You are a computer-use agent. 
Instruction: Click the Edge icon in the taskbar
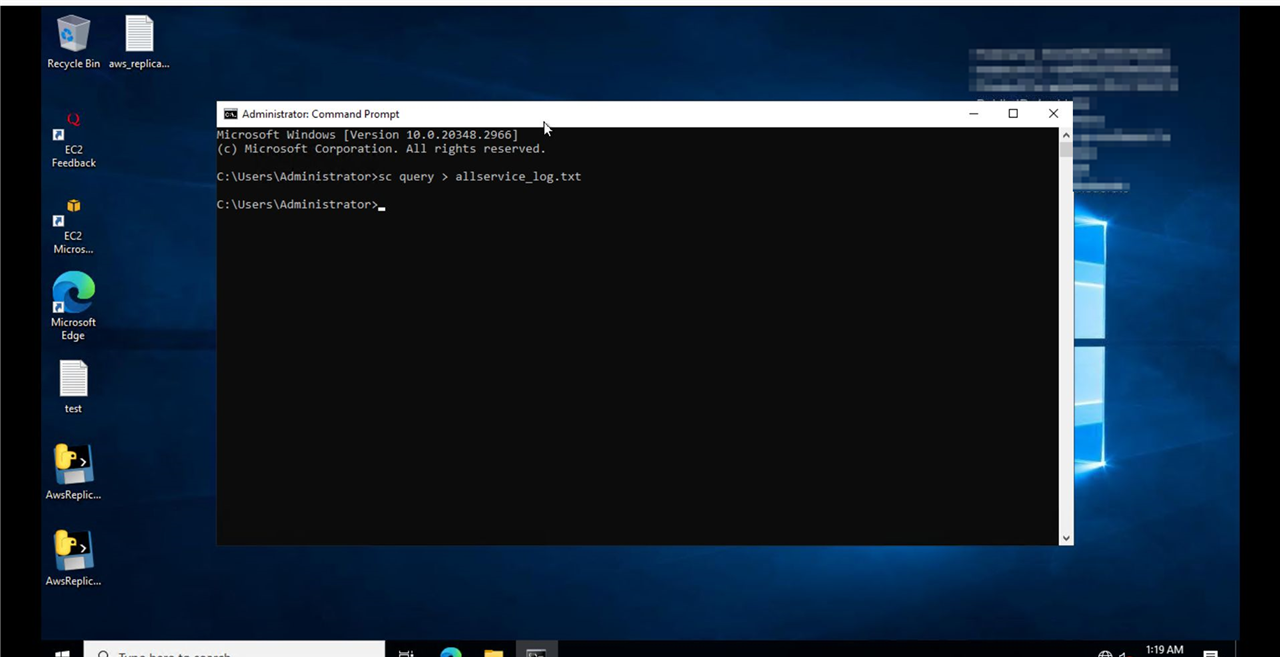[x=451, y=652]
